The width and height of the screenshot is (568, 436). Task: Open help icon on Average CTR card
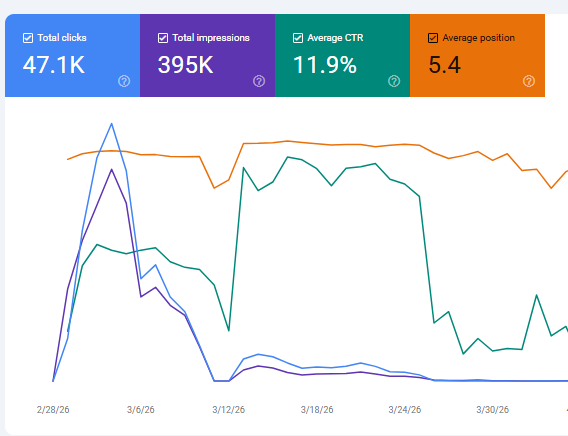(394, 81)
